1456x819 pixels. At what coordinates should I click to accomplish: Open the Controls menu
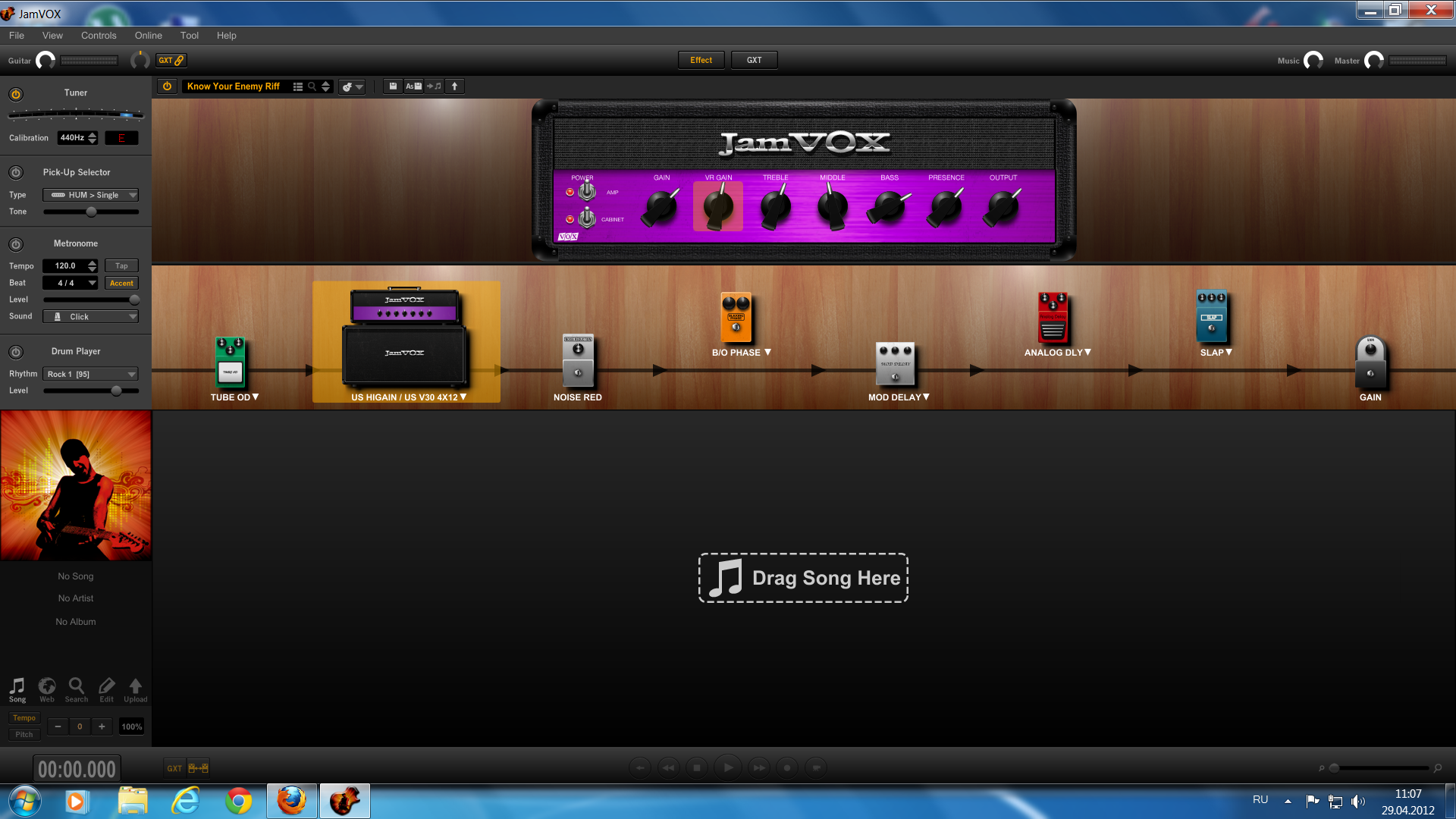click(x=99, y=36)
